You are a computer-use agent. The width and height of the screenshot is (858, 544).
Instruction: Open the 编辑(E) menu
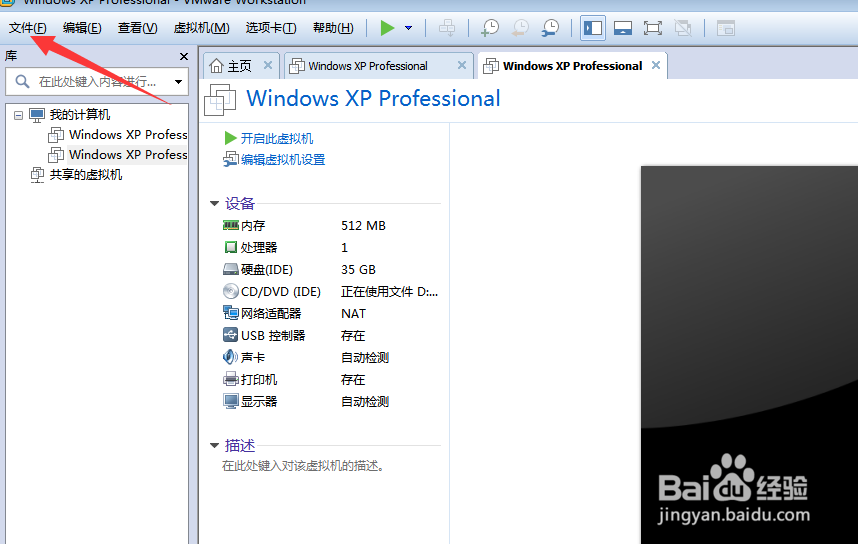pos(82,28)
